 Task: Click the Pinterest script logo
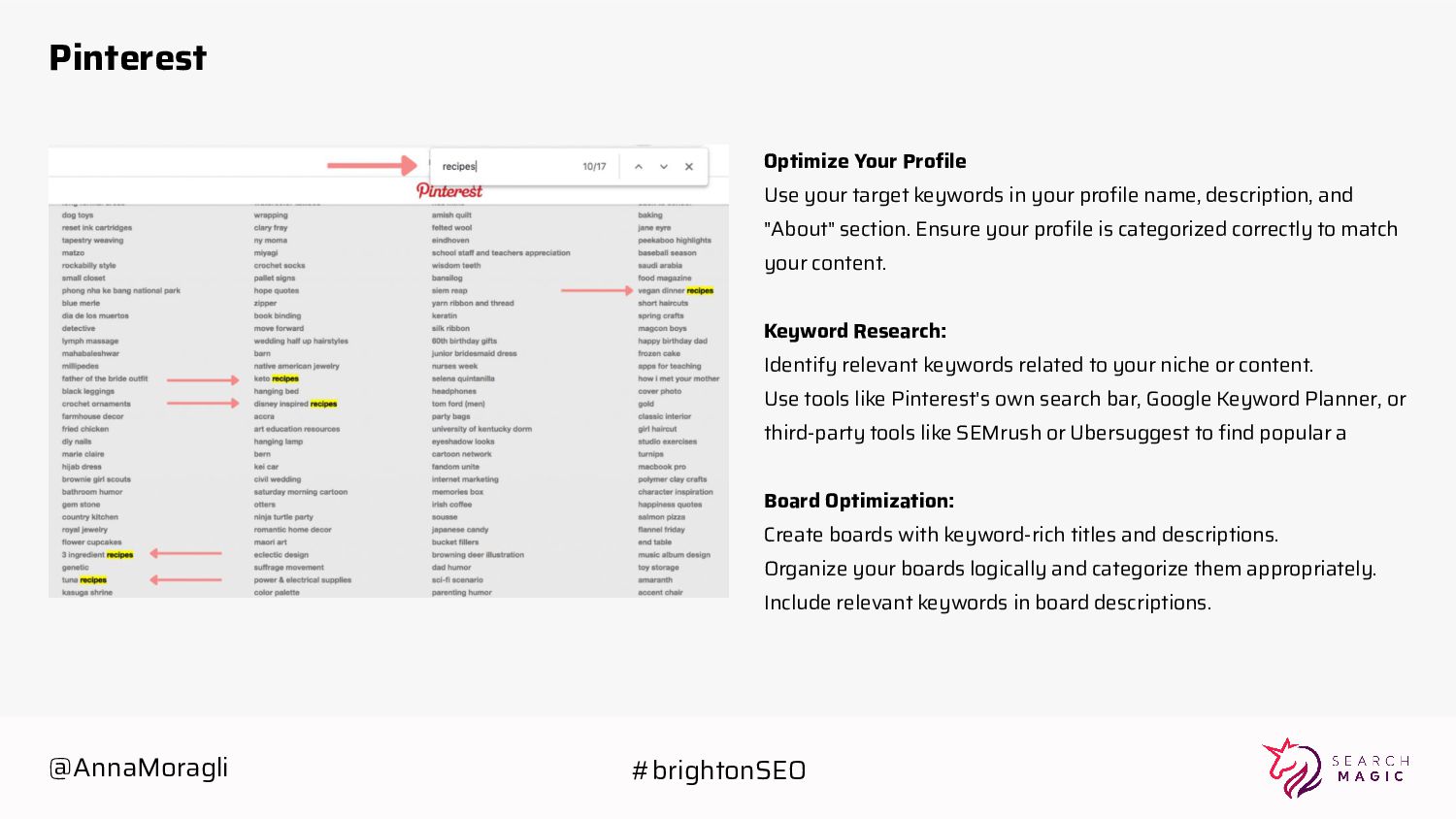click(x=449, y=190)
